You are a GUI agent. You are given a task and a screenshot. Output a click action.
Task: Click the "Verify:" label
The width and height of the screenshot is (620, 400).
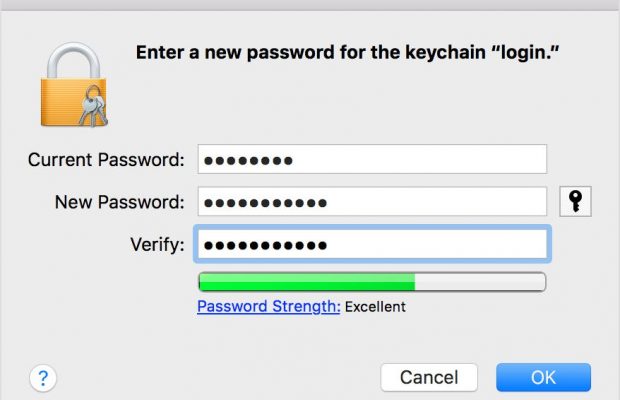tap(156, 245)
